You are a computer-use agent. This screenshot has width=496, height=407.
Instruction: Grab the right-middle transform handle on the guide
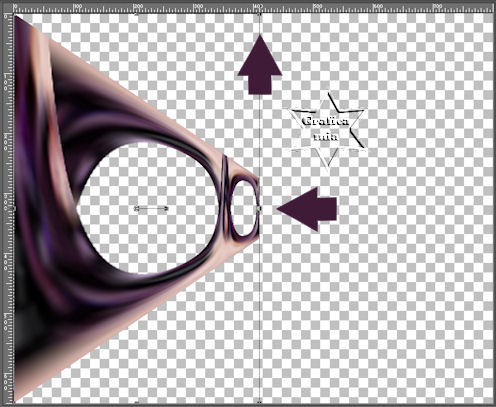(259, 209)
